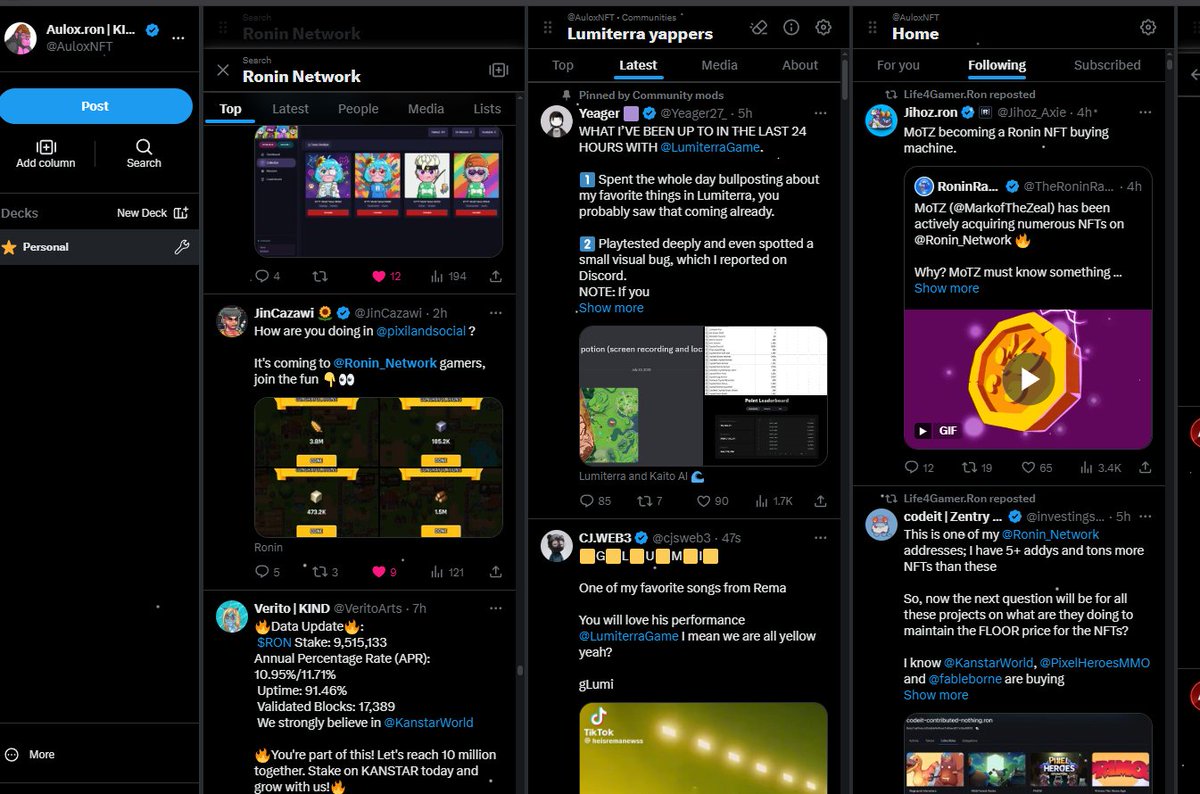Open TikTok video thumbnail in CJ.WEB3 post
This screenshot has width=1200, height=794.
coord(703,748)
